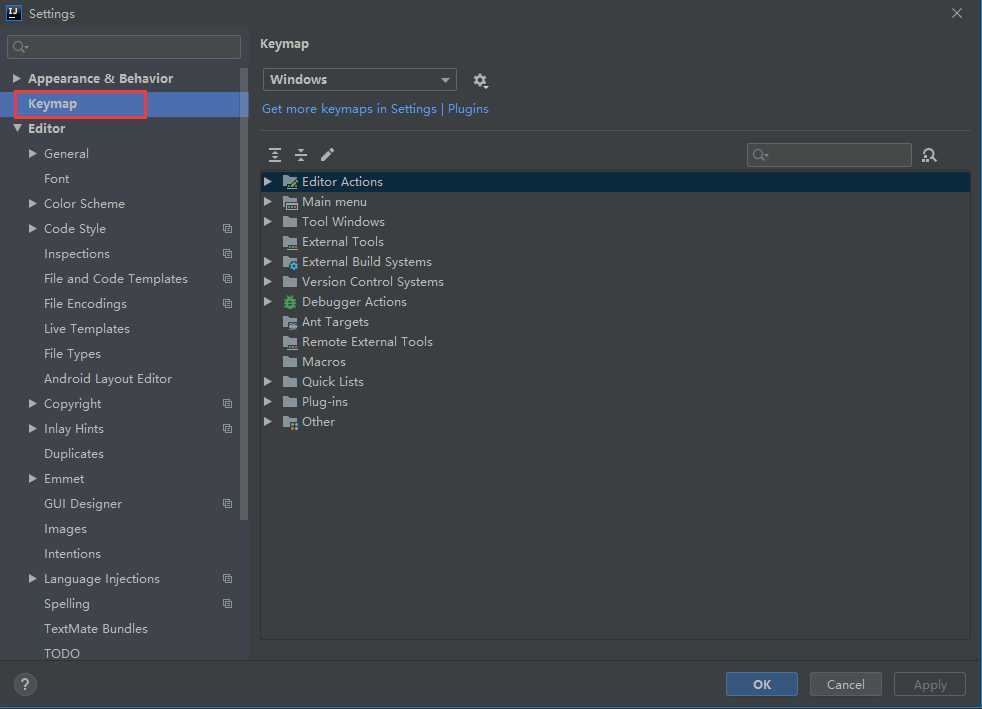
Task: Open the Android Layout Editor page
Action: click(x=108, y=379)
